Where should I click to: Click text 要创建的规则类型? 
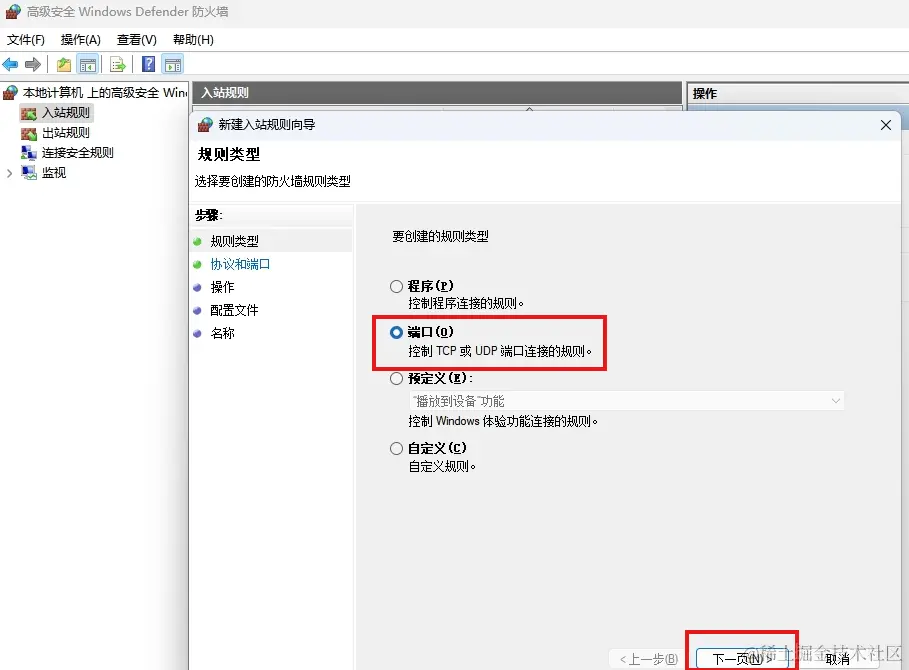tap(440, 236)
